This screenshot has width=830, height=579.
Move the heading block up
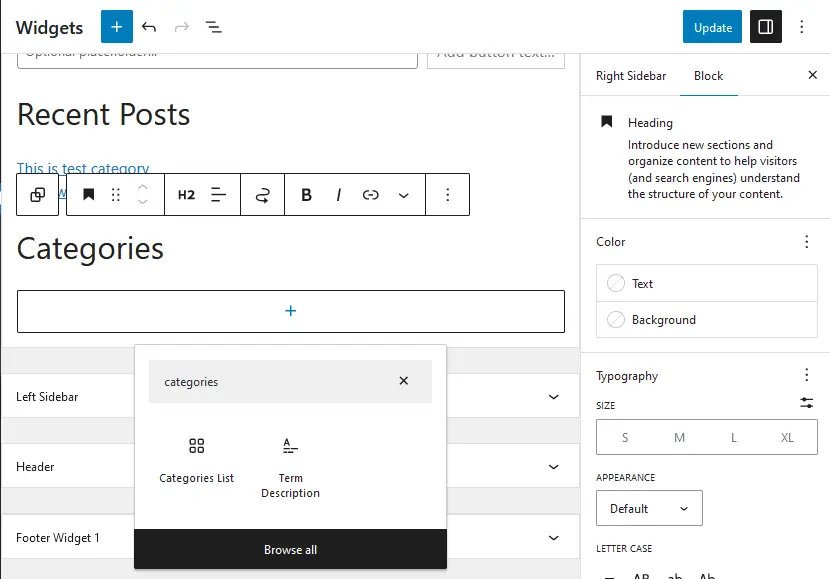pyautogui.click(x=142, y=187)
